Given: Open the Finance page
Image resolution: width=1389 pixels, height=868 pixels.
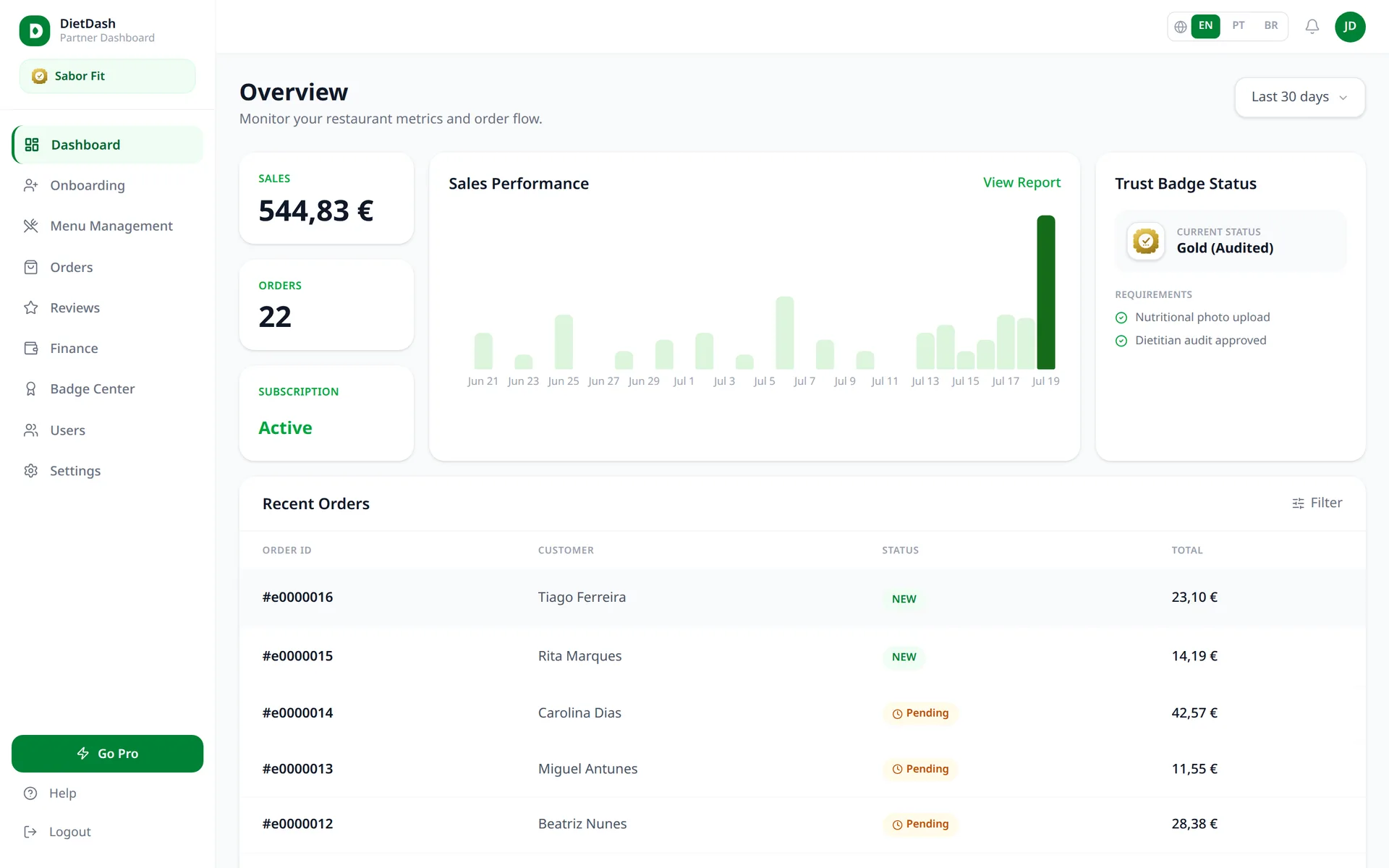Looking at the screenshot, I should 107,348.
